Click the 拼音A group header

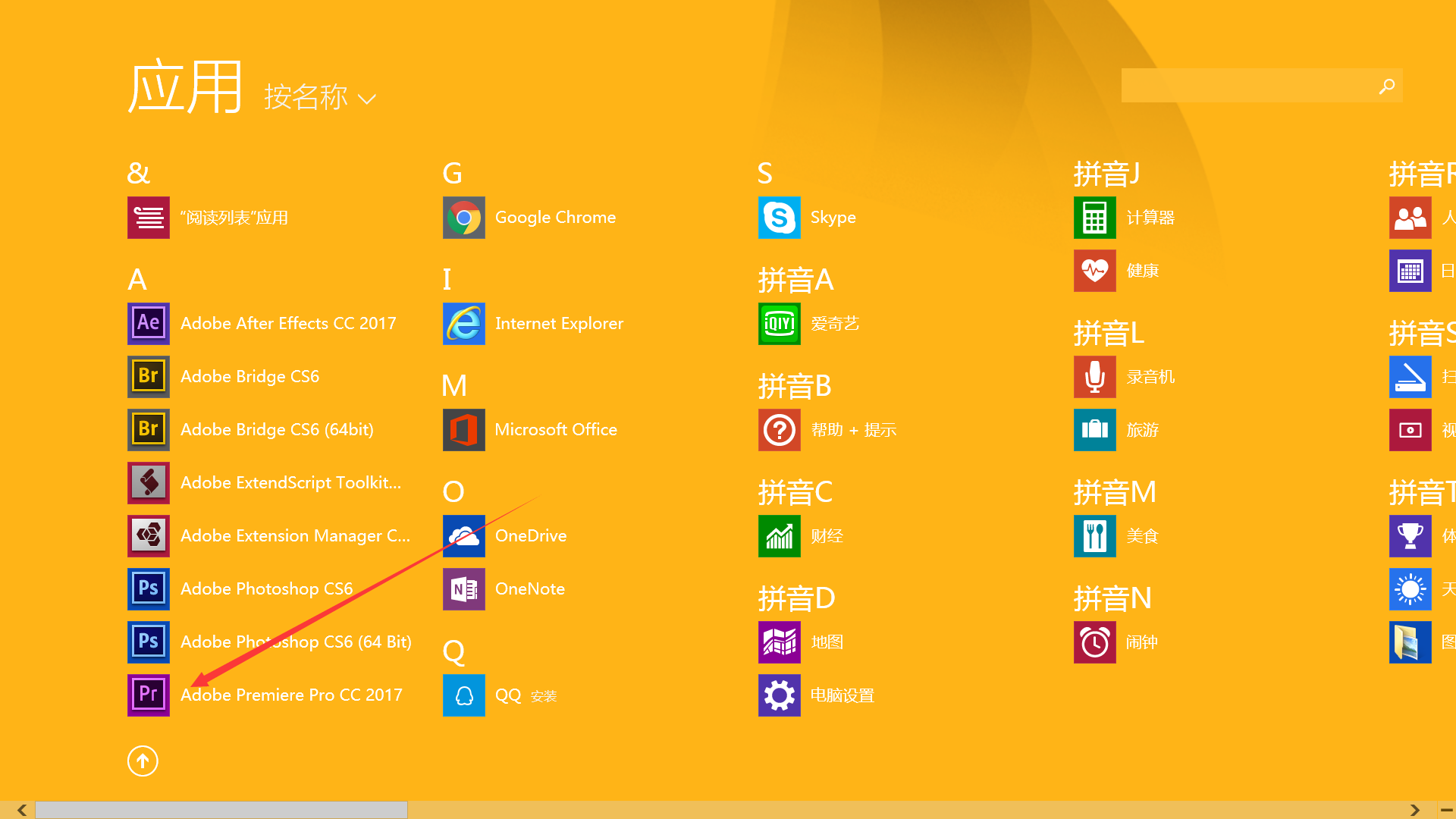796,280
